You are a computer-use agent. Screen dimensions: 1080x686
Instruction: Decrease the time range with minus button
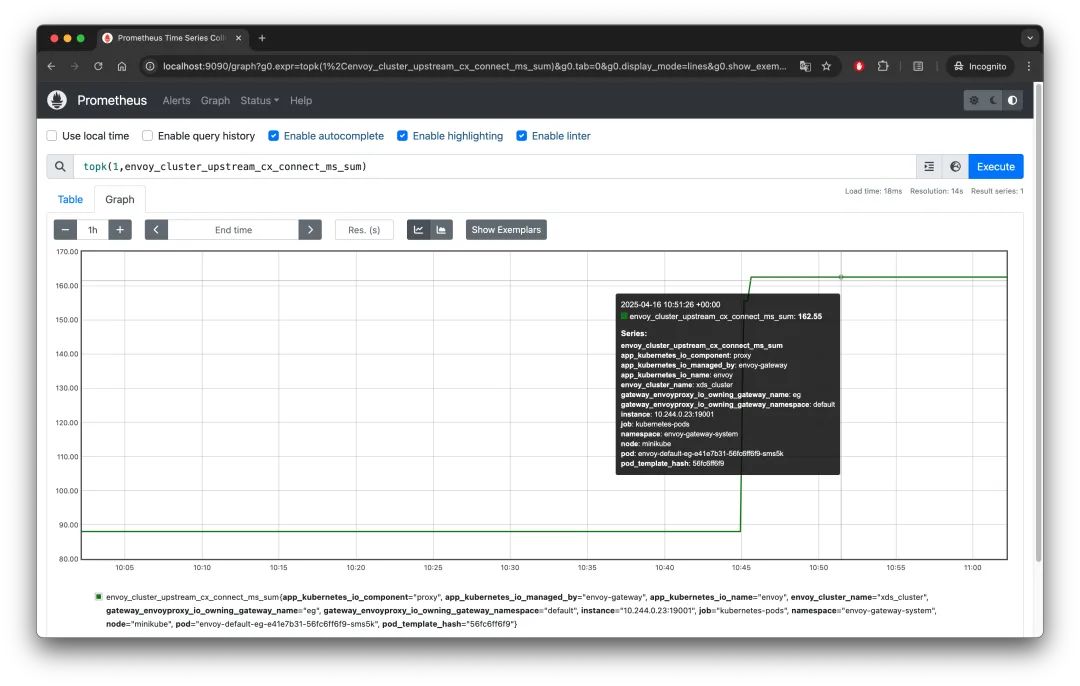click(x=65, y=230)
